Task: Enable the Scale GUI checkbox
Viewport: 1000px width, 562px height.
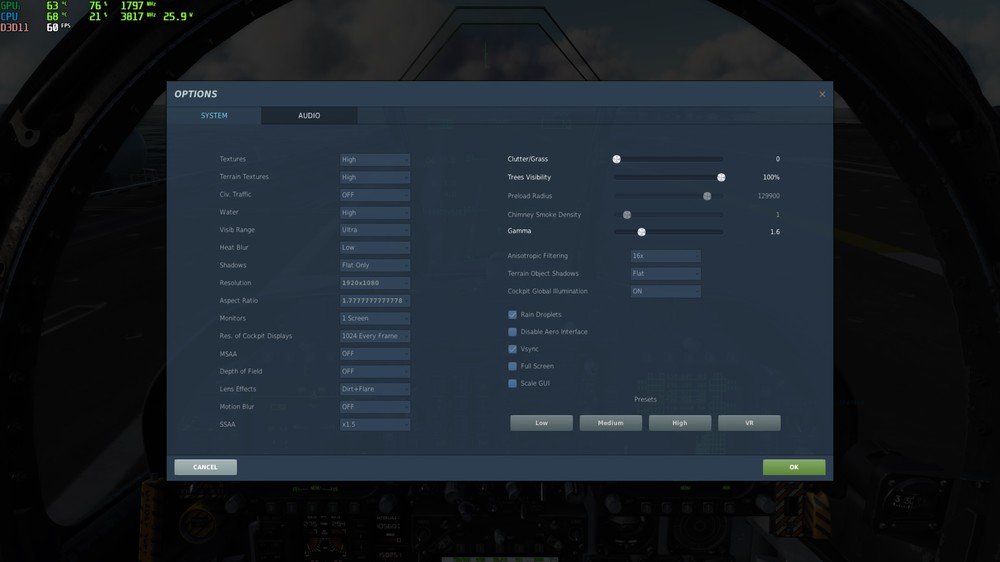Action: click(512, 383)
